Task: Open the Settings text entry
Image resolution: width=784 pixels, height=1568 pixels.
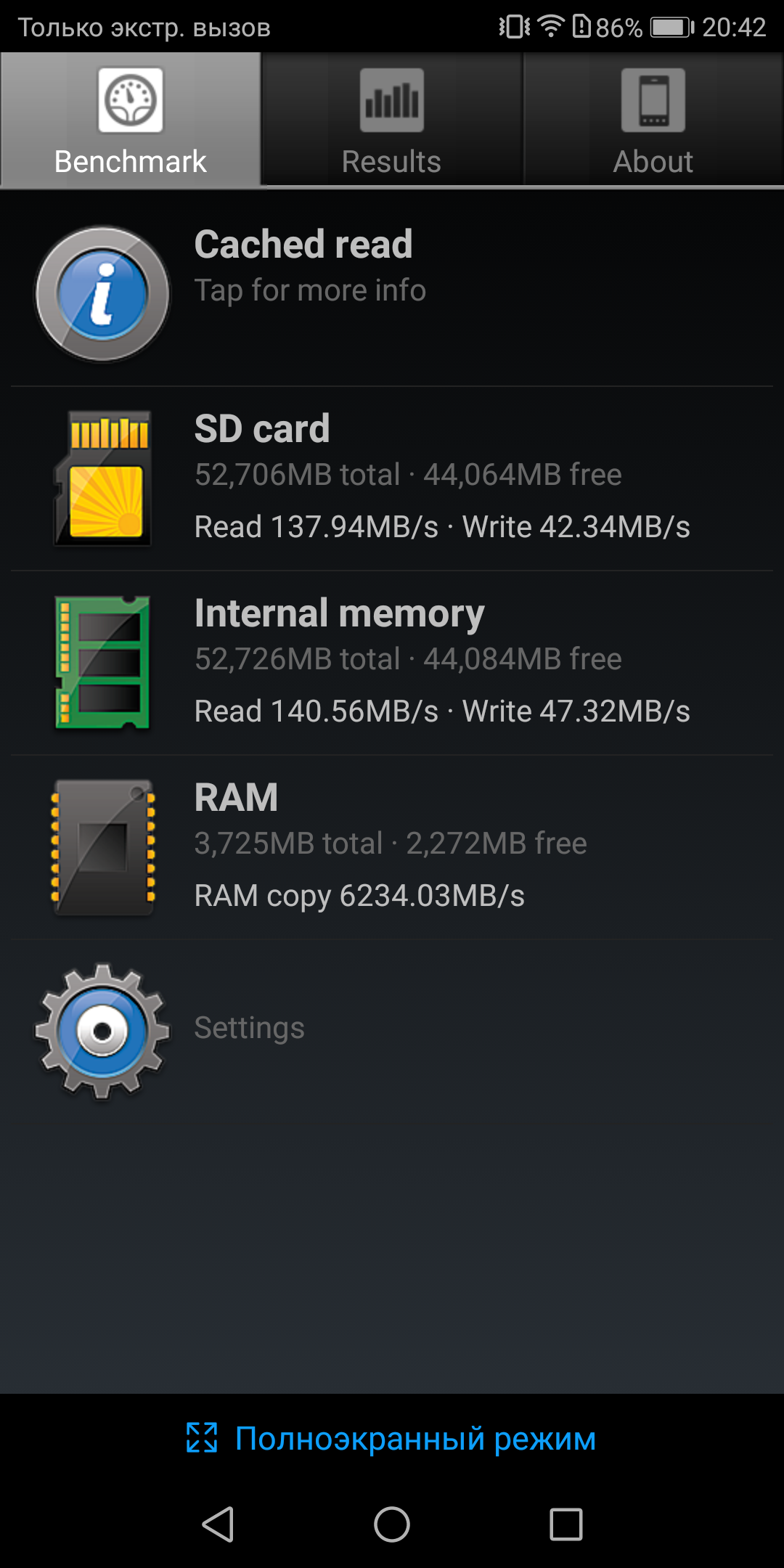Action: coord(249,1028)
